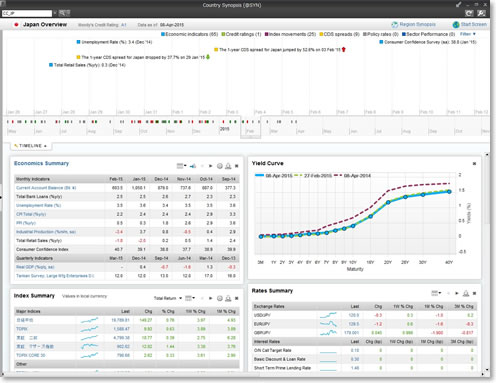Open the Filter dropdown in the timeline
The height and width of the screenshot is (383, 498).
468,34
